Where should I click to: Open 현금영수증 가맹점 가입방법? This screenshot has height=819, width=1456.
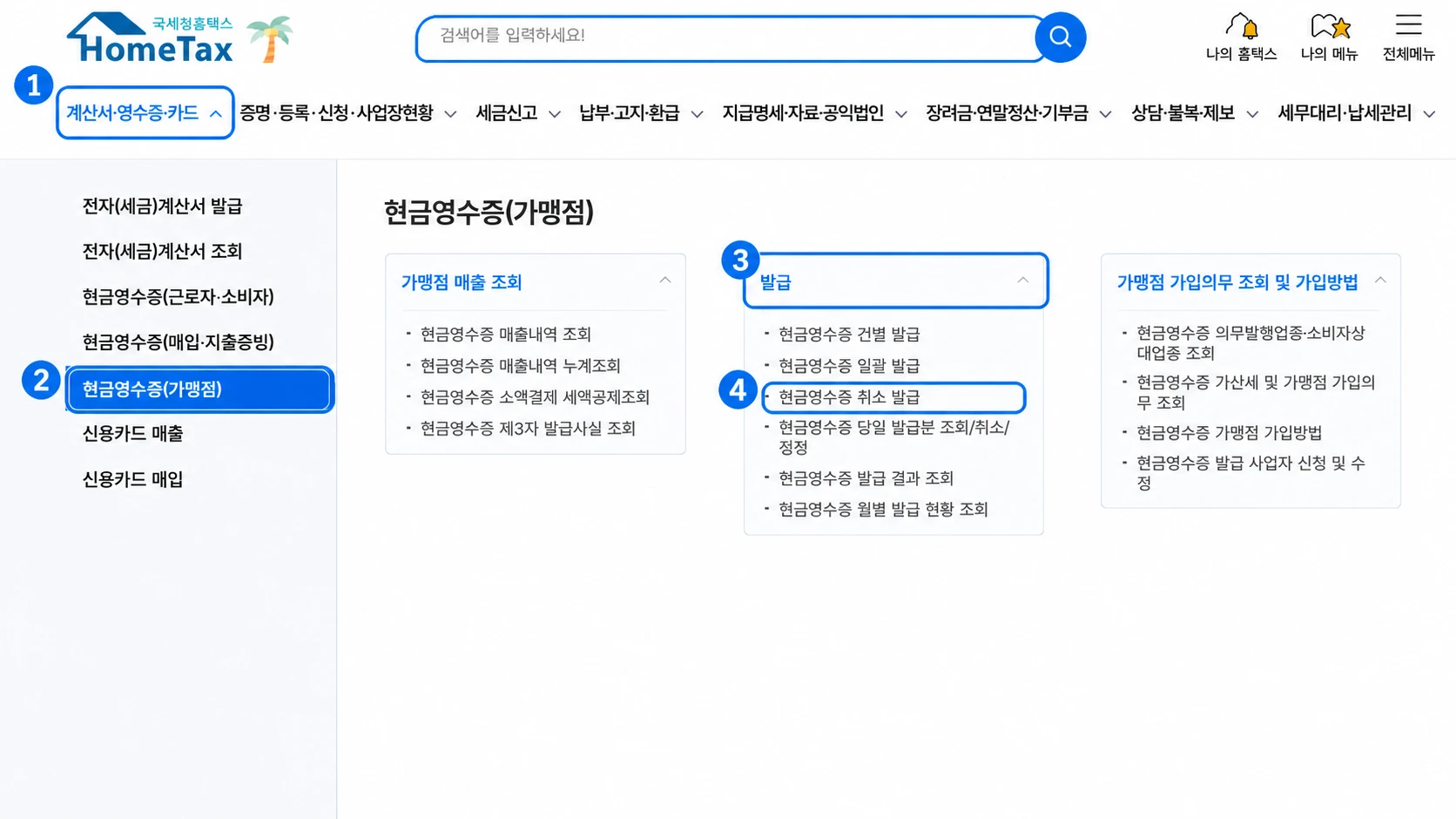1229,433
